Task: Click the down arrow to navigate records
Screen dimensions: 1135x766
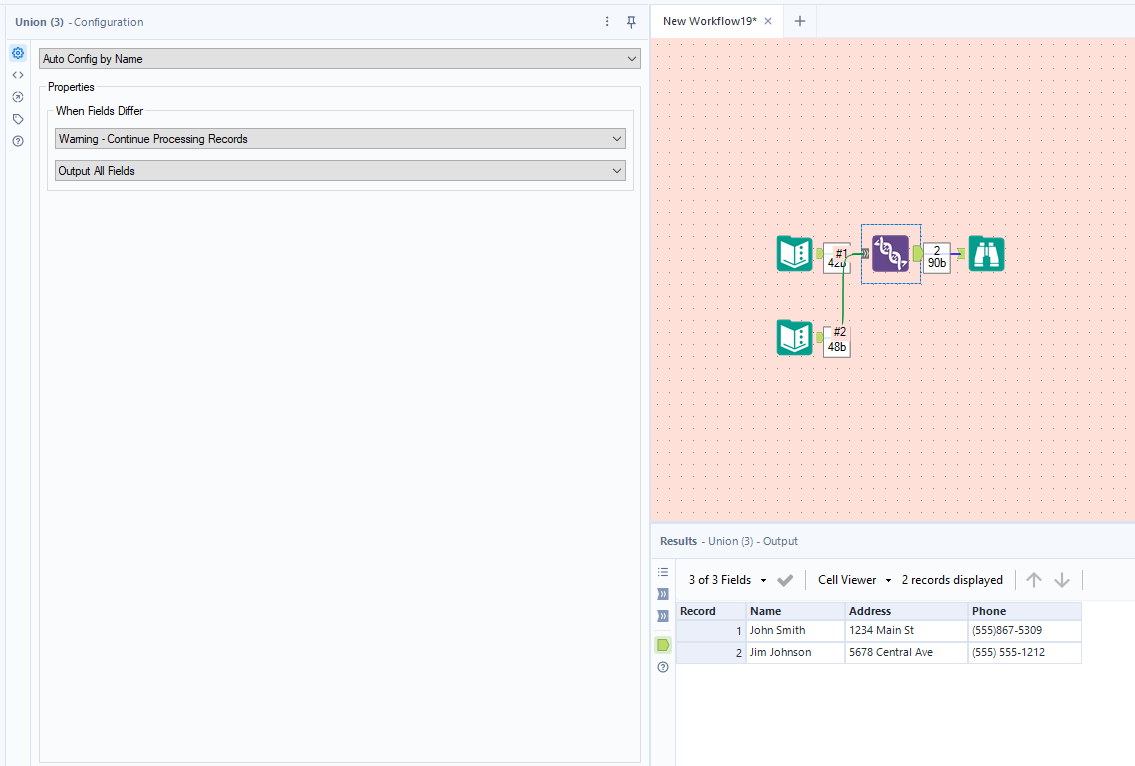Action: (x=1062, y=579)
